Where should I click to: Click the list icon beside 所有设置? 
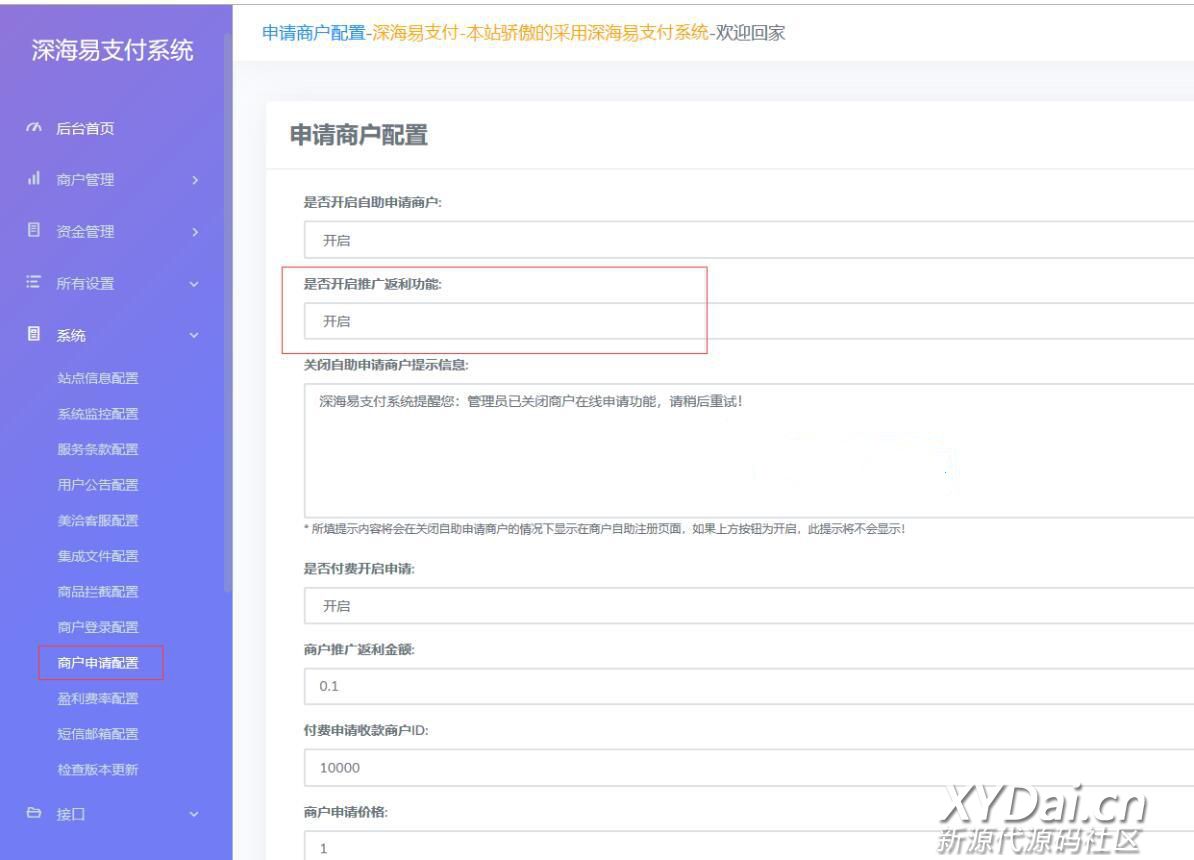point(34,282)
